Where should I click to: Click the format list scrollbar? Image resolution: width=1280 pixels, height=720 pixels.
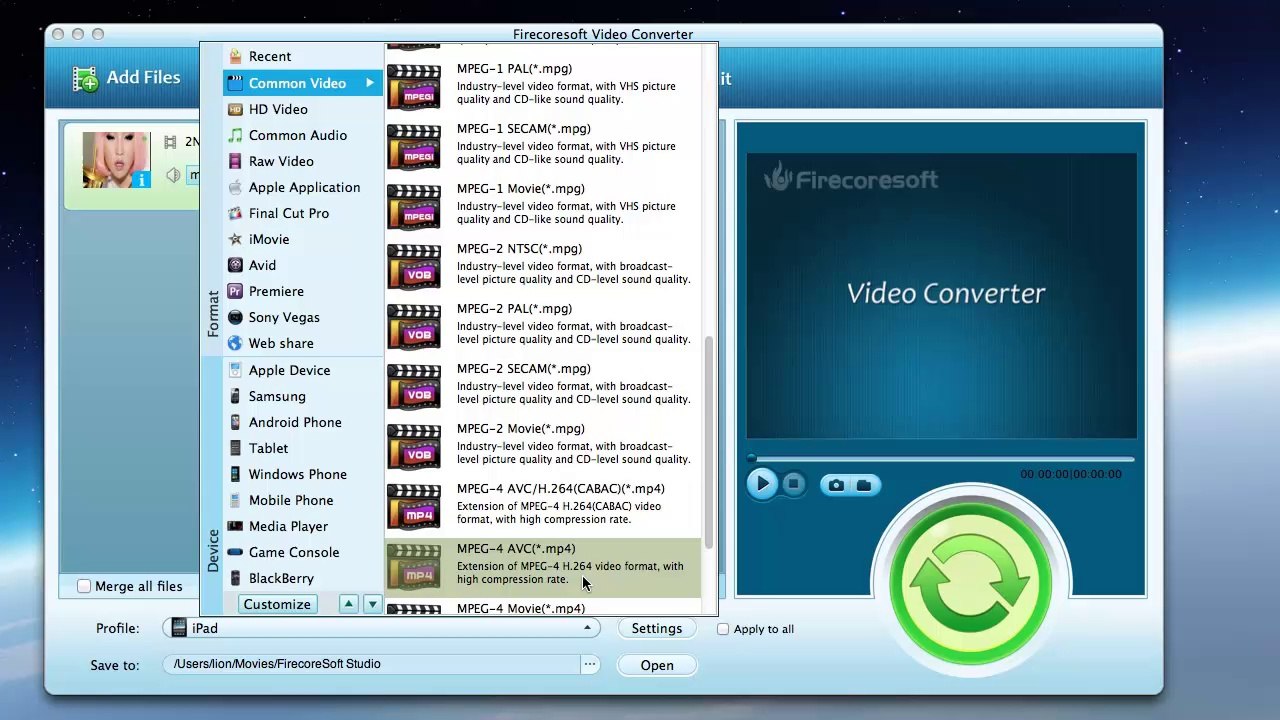[710, 442]
